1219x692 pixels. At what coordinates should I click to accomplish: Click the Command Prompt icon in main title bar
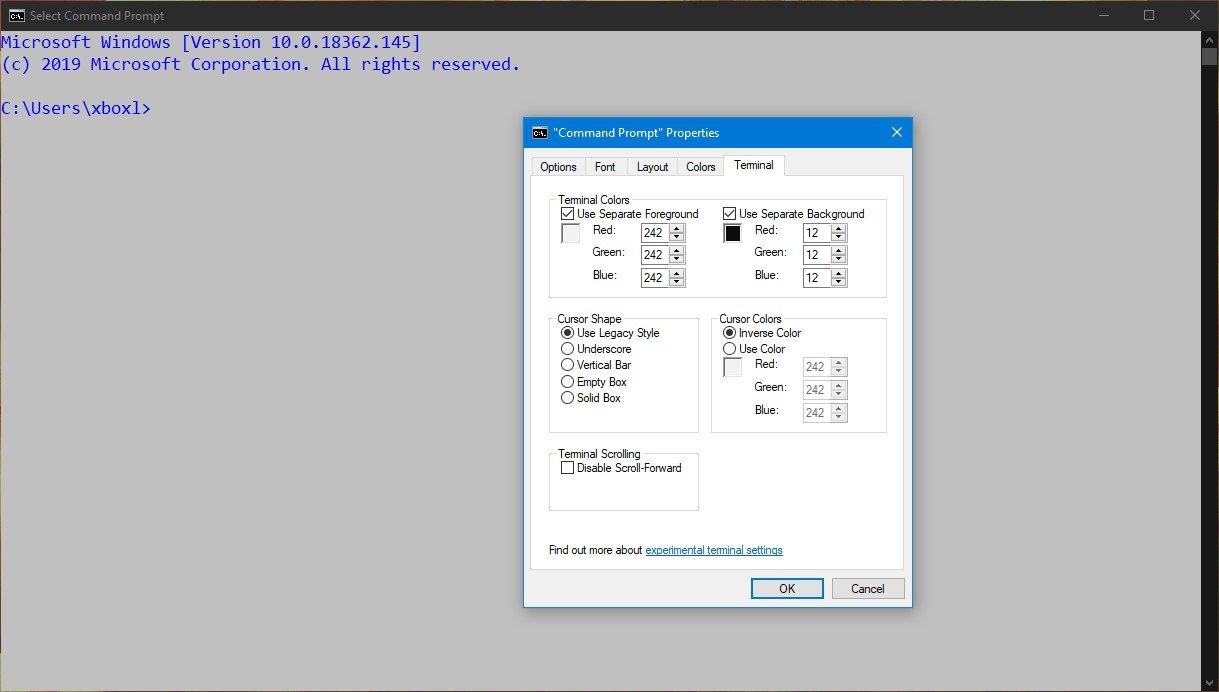16,15
